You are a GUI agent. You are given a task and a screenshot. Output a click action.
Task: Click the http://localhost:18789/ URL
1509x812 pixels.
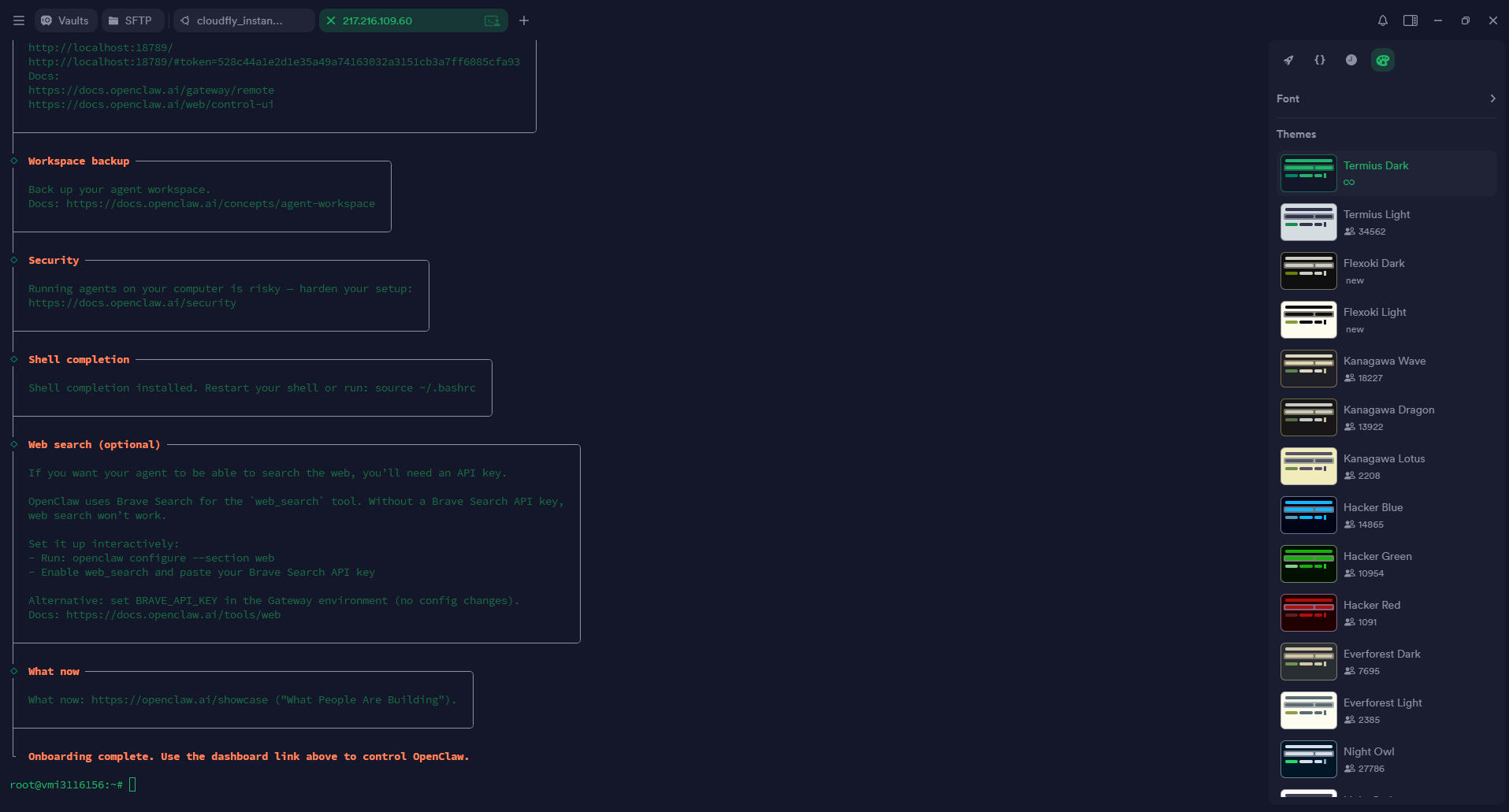tap(101, 47)
